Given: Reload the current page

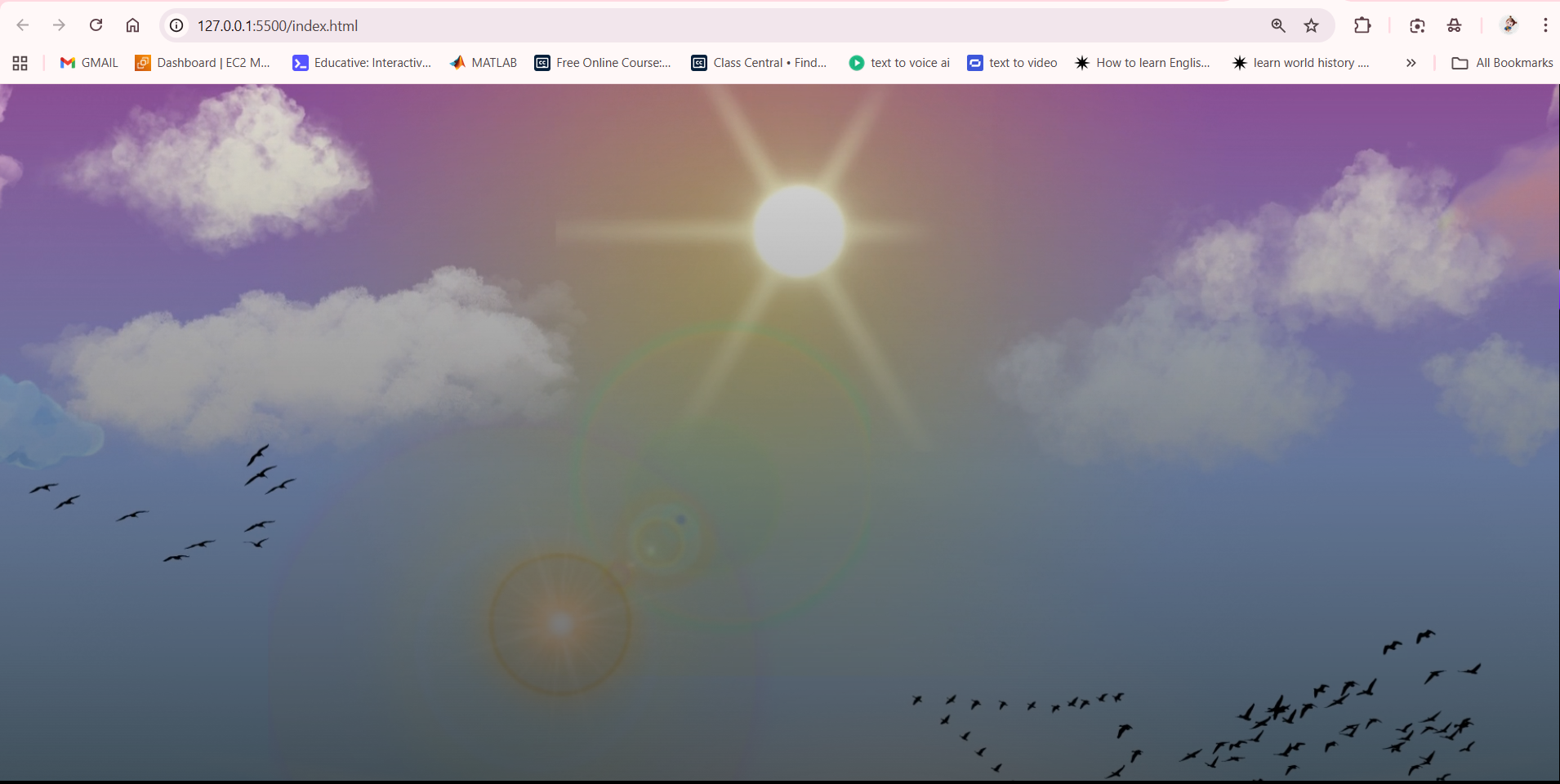Looking at the screenshot, I should pyautogui.click(x=96, y=25).
